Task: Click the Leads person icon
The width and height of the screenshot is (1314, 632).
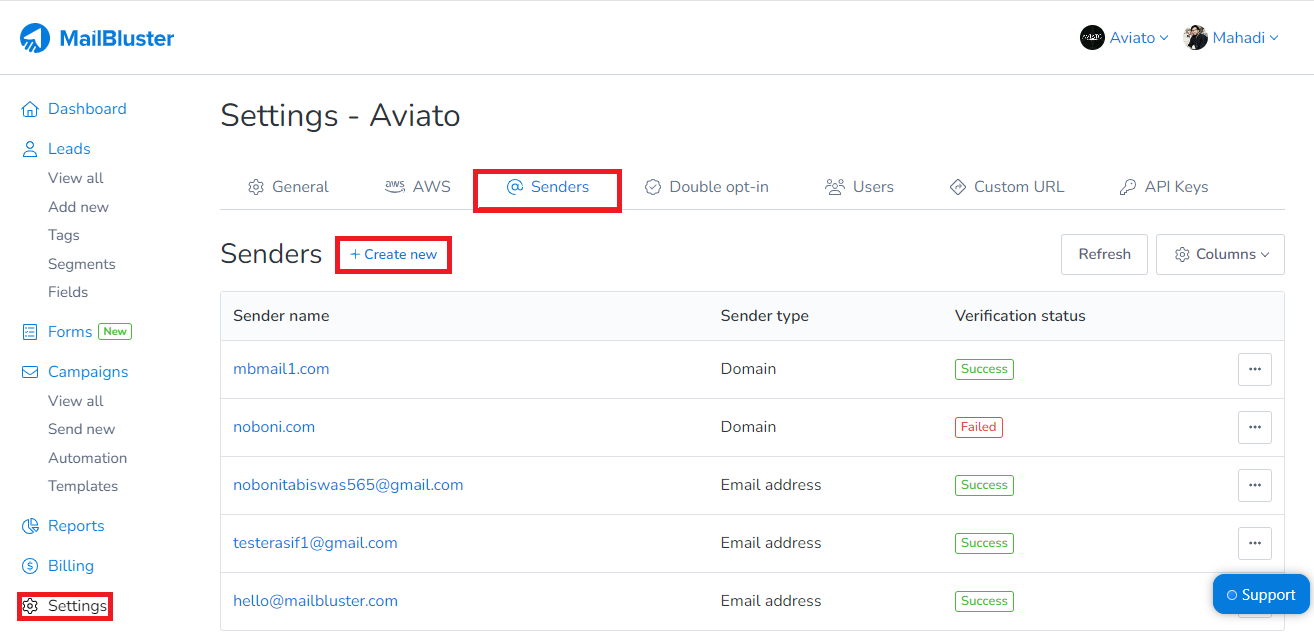Action: pos(30,148)
